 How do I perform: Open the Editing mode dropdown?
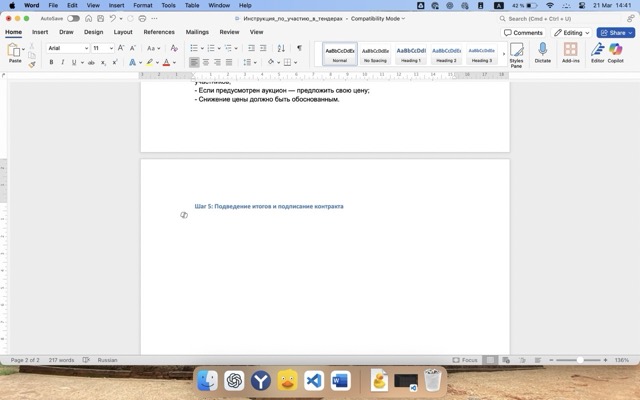point(571,32)
